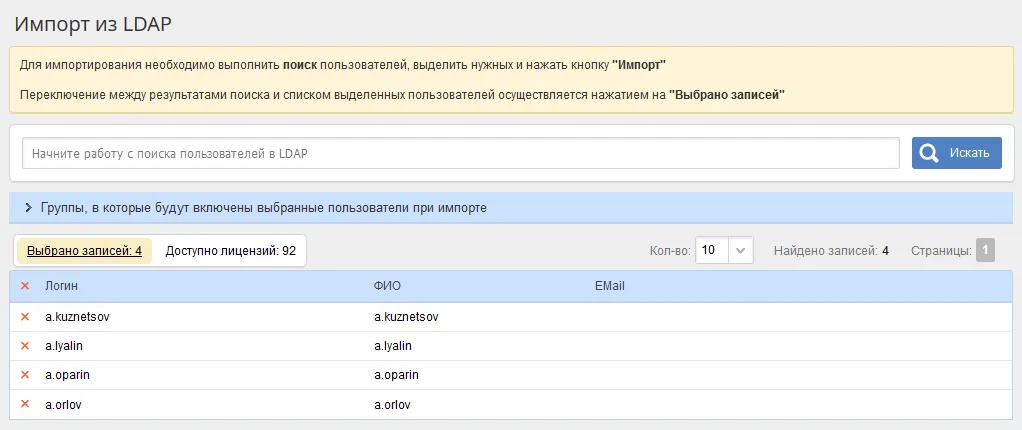Click the magnifier icon in the search button

(929, 153)
